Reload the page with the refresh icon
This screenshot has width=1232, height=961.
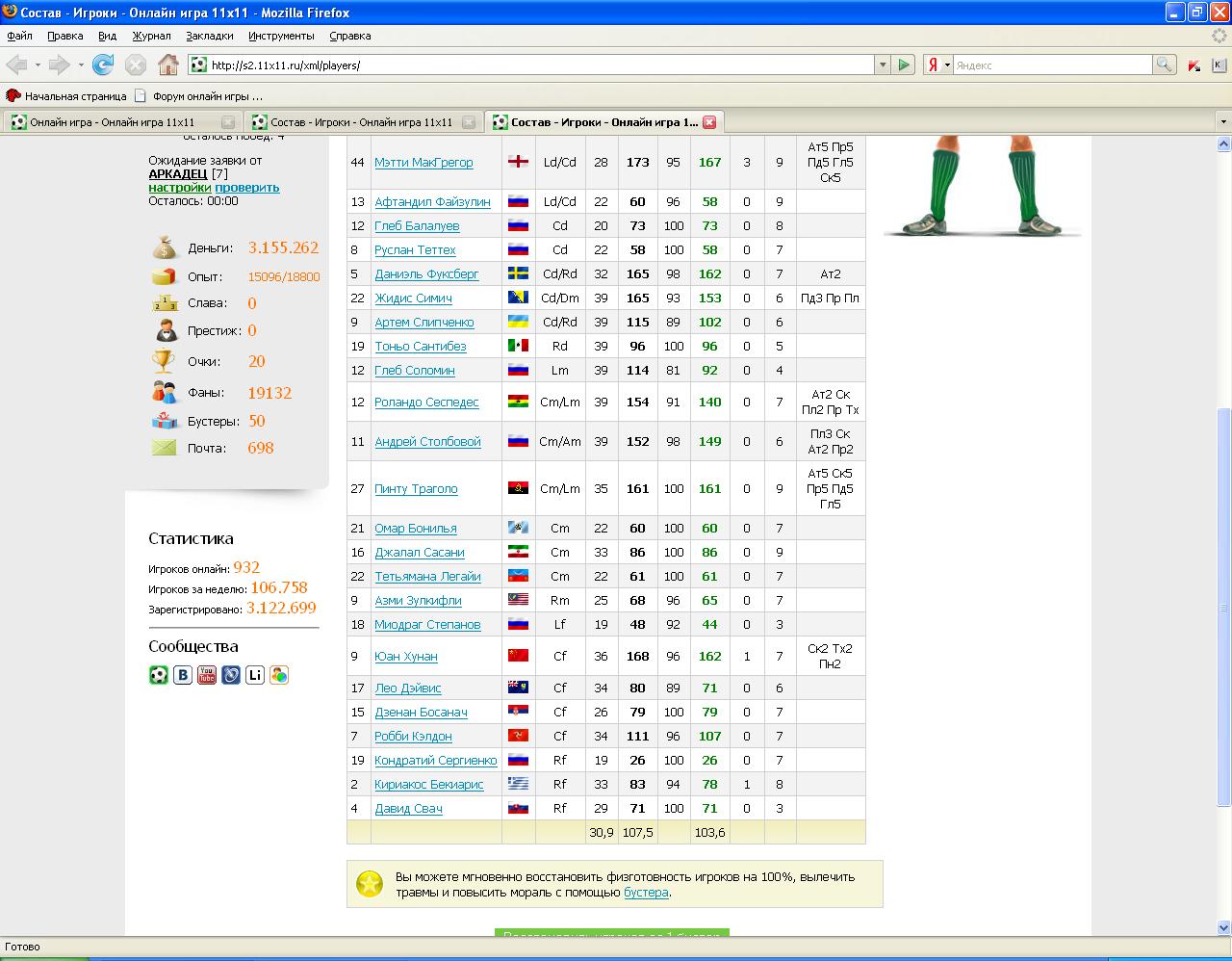103,65
